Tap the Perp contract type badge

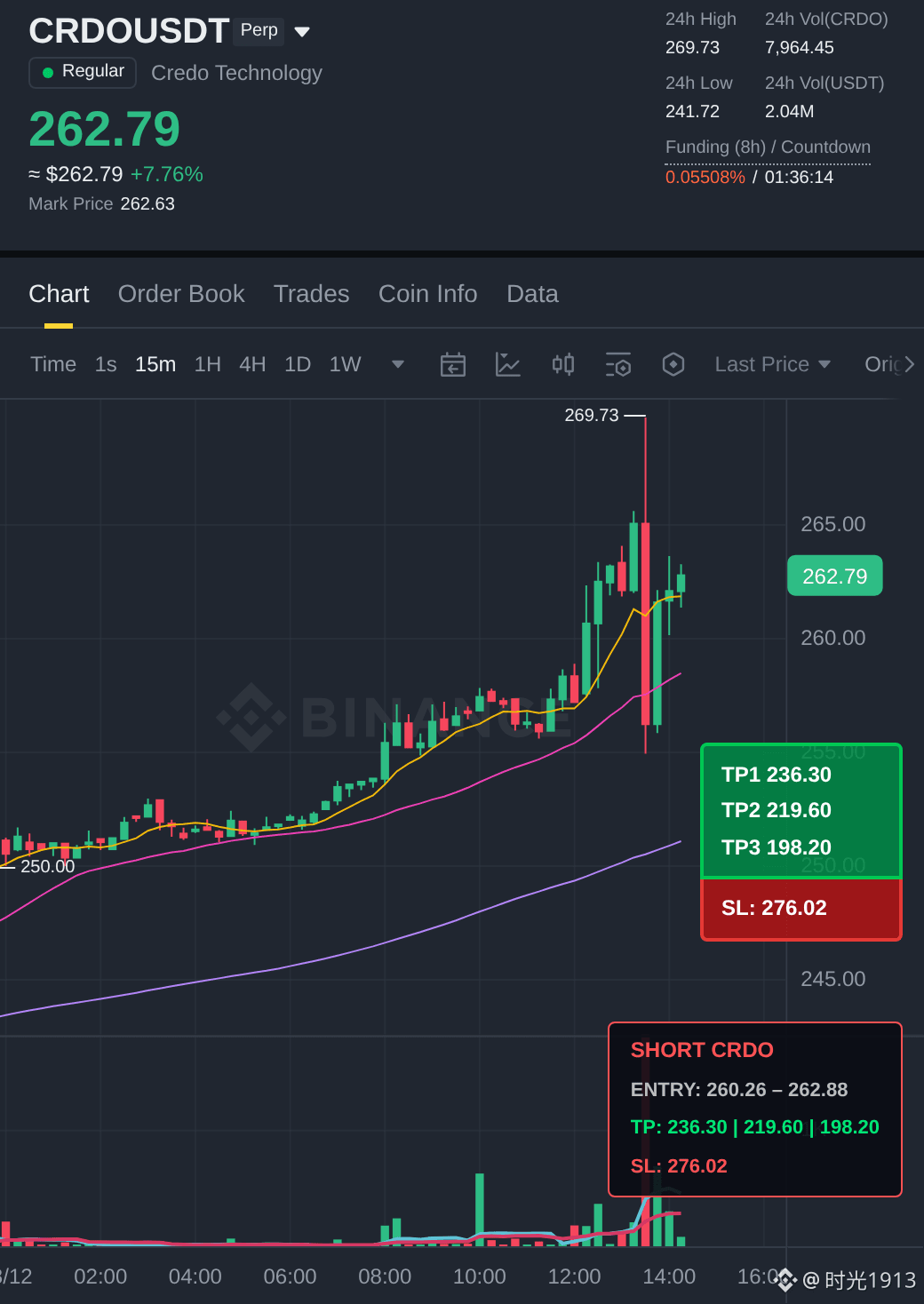tap(259, 30)
